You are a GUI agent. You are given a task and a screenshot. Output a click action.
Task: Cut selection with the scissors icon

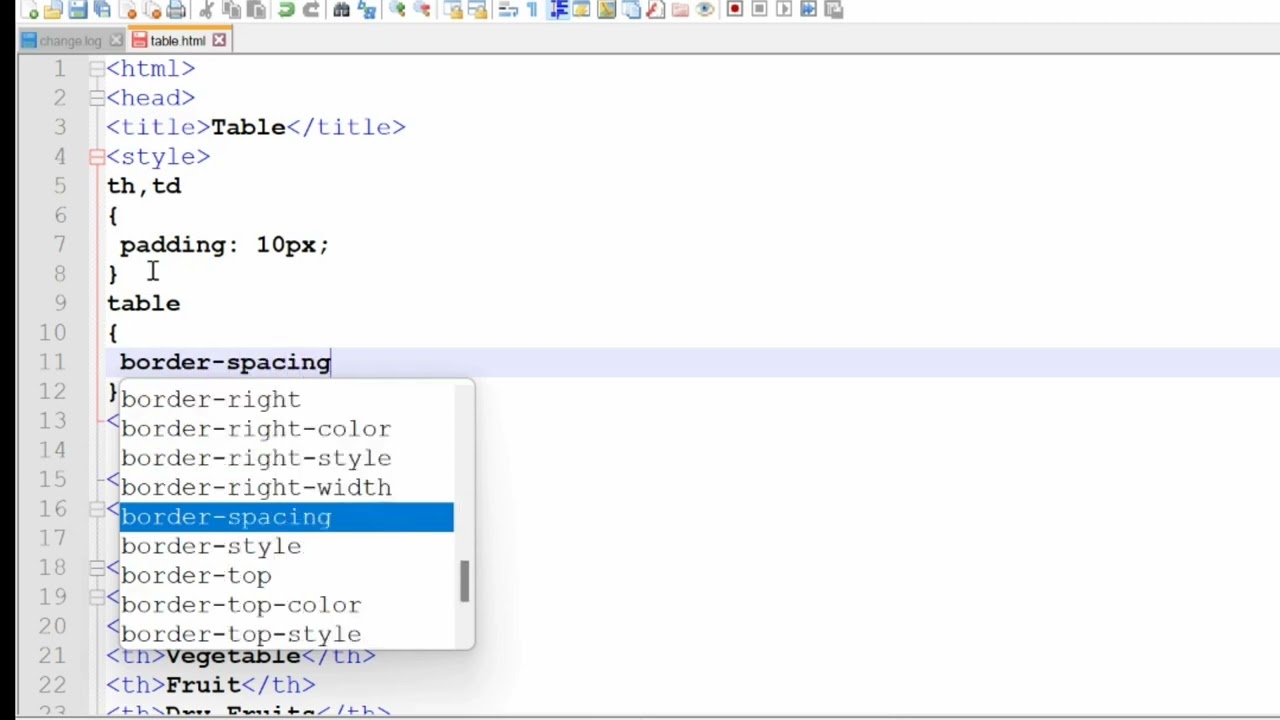(207, 10)
